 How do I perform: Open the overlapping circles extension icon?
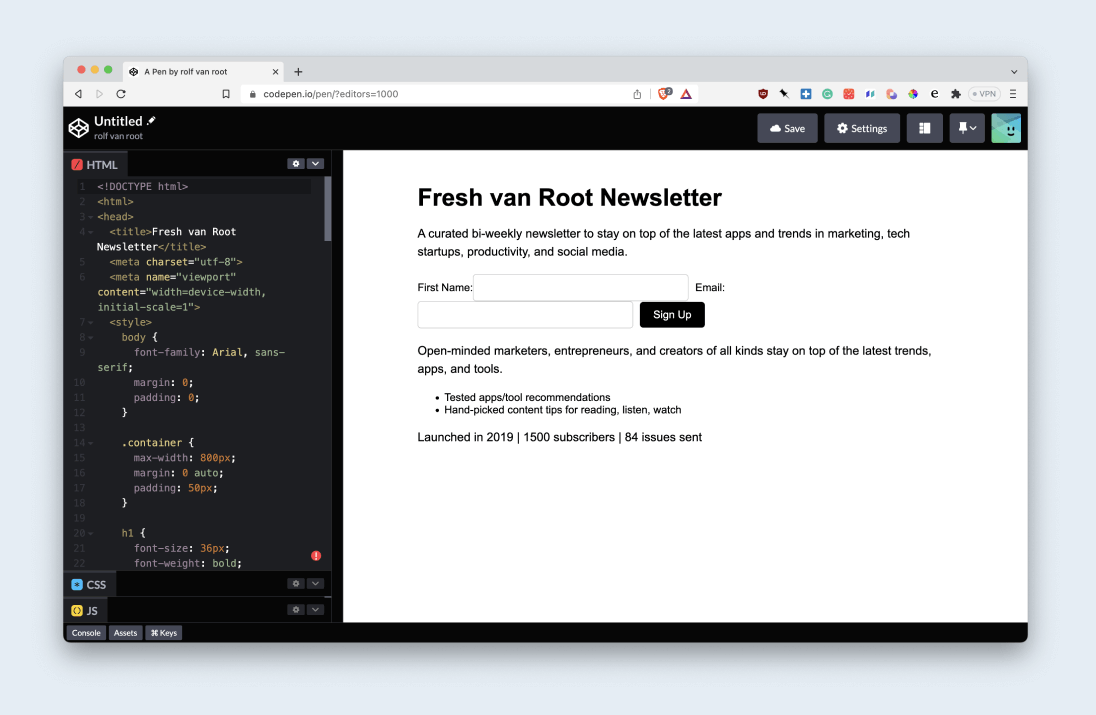(891, 94)
